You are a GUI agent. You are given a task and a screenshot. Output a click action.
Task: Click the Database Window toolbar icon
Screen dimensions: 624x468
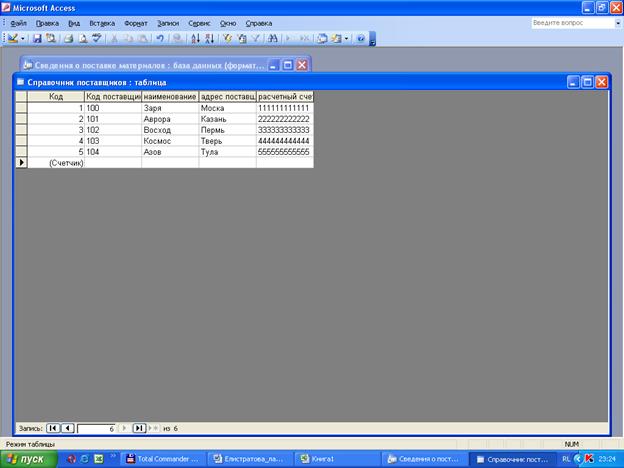pyautogui.click(x=322, y=39)
